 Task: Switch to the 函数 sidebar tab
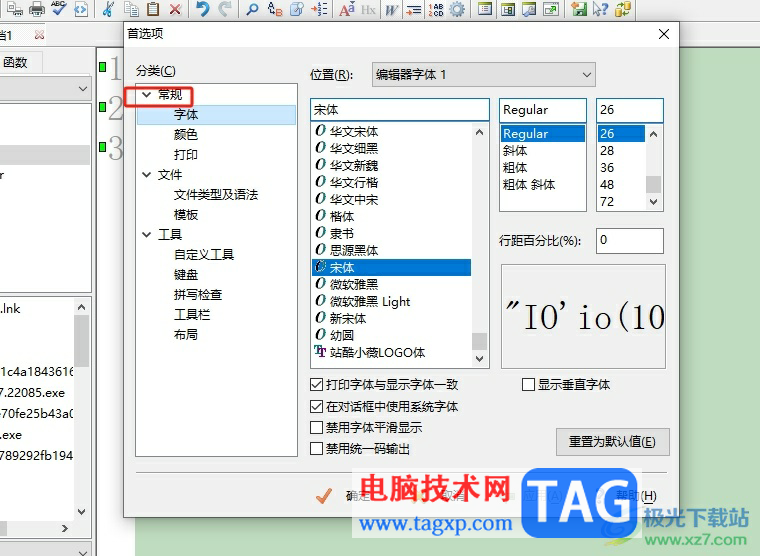pos(16,63)
